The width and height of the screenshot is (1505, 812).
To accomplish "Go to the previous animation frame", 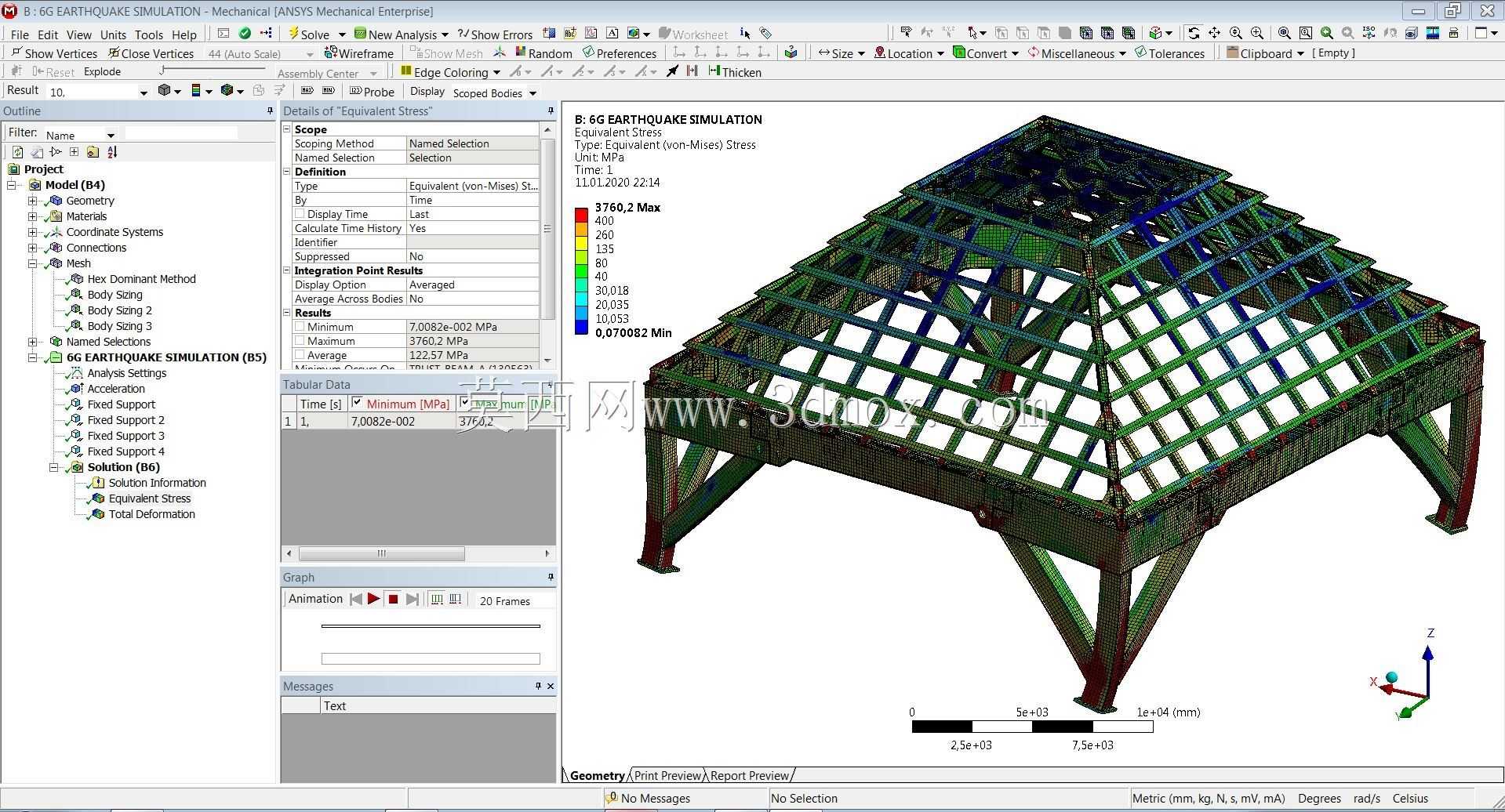I will tap(355, 599).
